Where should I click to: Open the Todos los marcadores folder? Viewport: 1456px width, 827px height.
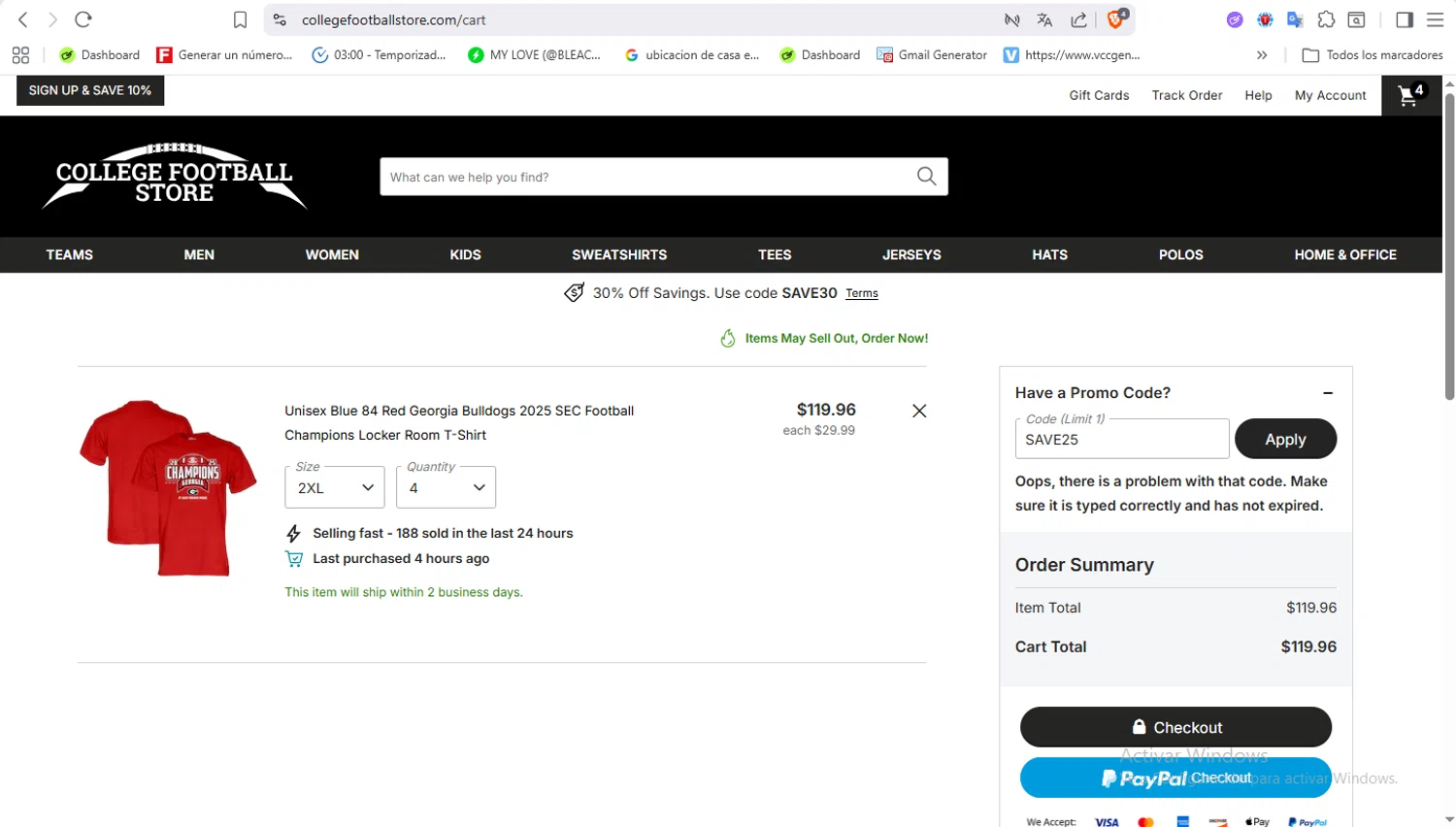pyautogui.click(x=1373, y=55)
